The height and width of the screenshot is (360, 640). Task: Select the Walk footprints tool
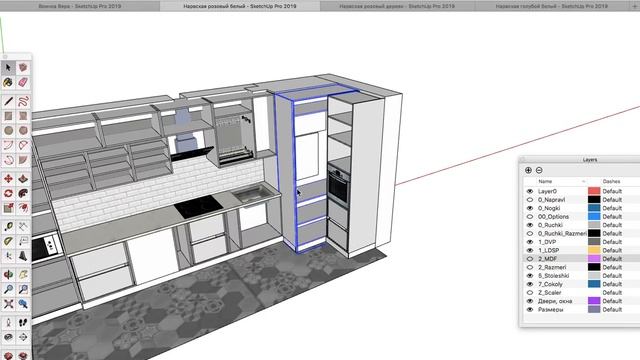click(x=23, y=322)
